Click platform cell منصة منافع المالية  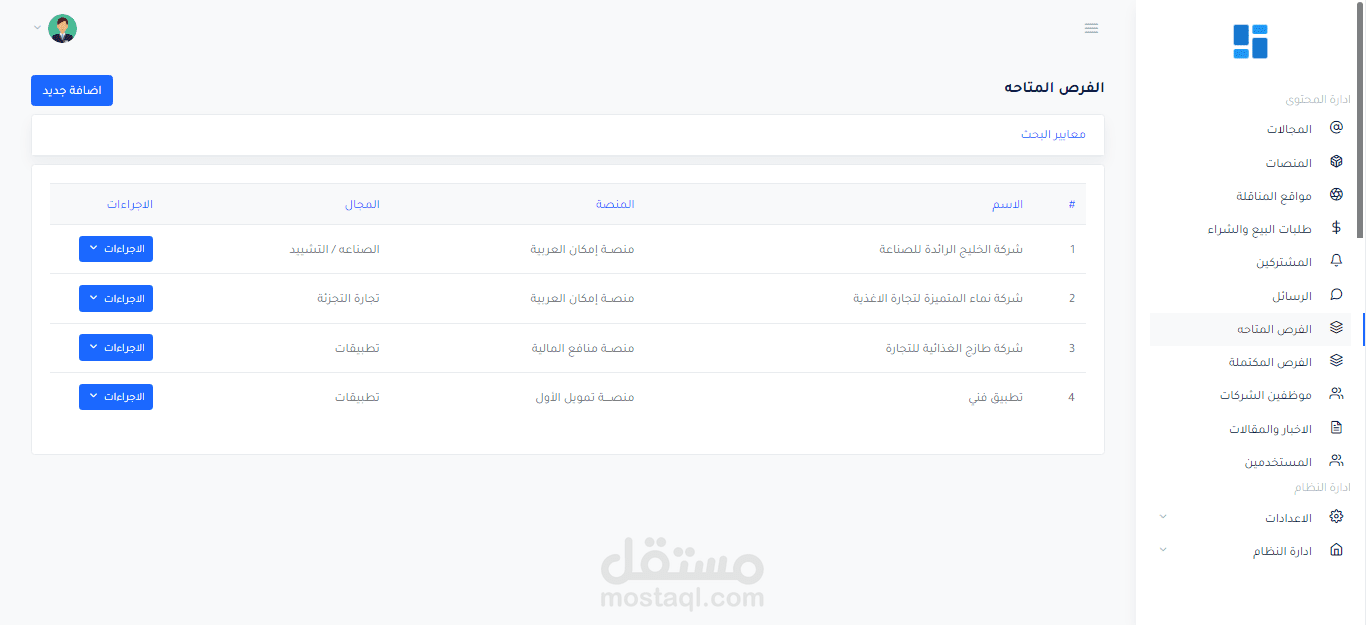(583, 348)
